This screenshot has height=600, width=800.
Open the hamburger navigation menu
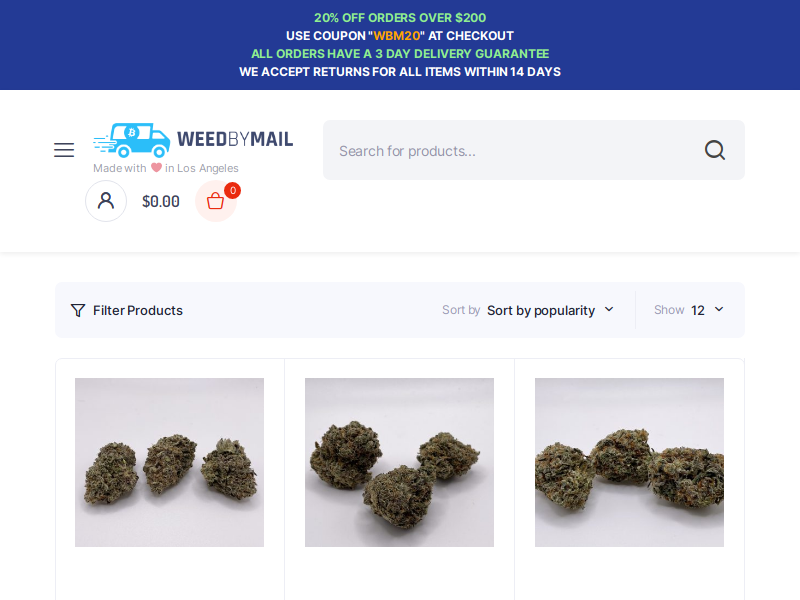(64, 150)
